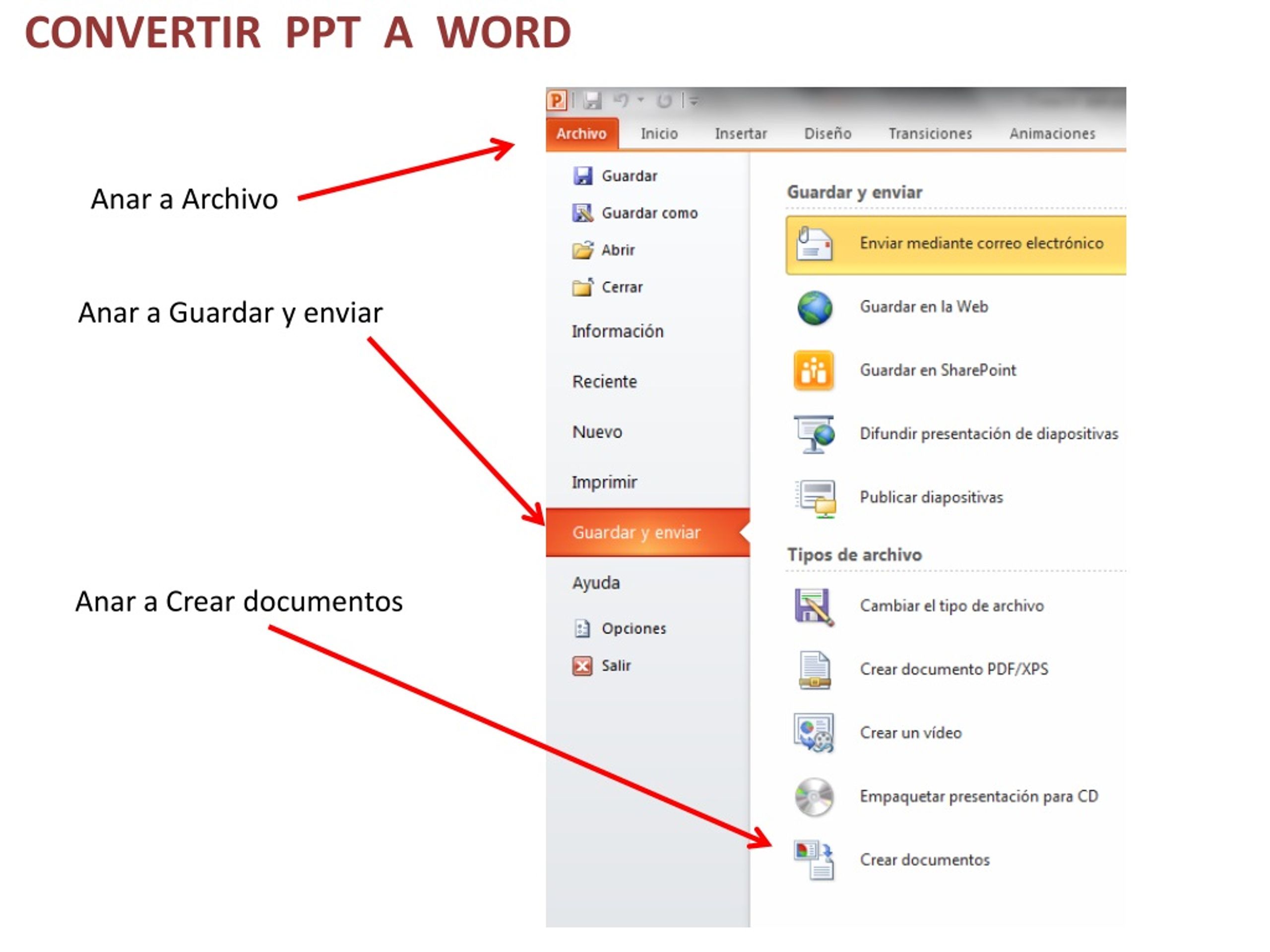Choose Cerrar from the file menu

622,287
